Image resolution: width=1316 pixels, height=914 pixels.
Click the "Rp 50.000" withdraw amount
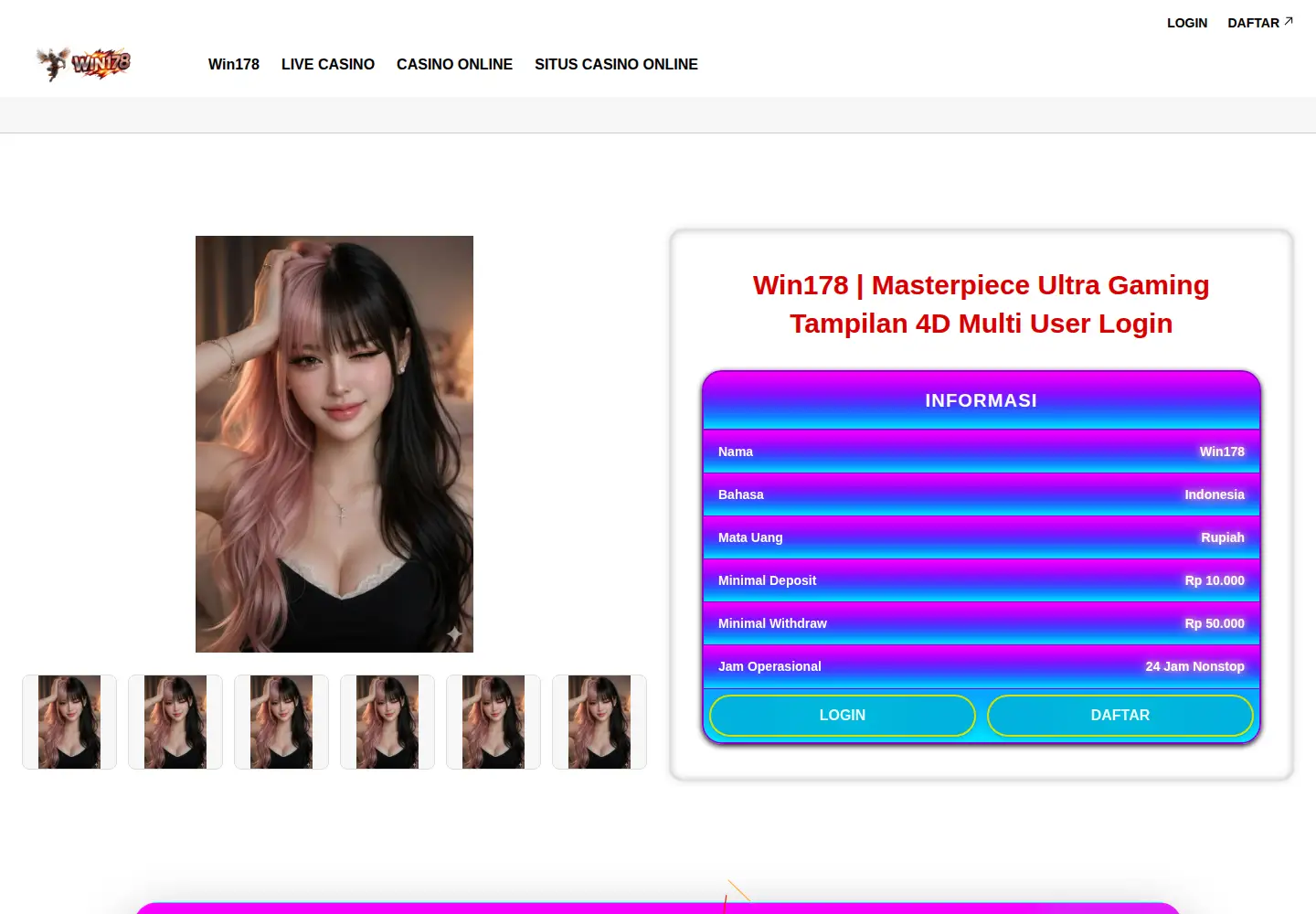1215,623
